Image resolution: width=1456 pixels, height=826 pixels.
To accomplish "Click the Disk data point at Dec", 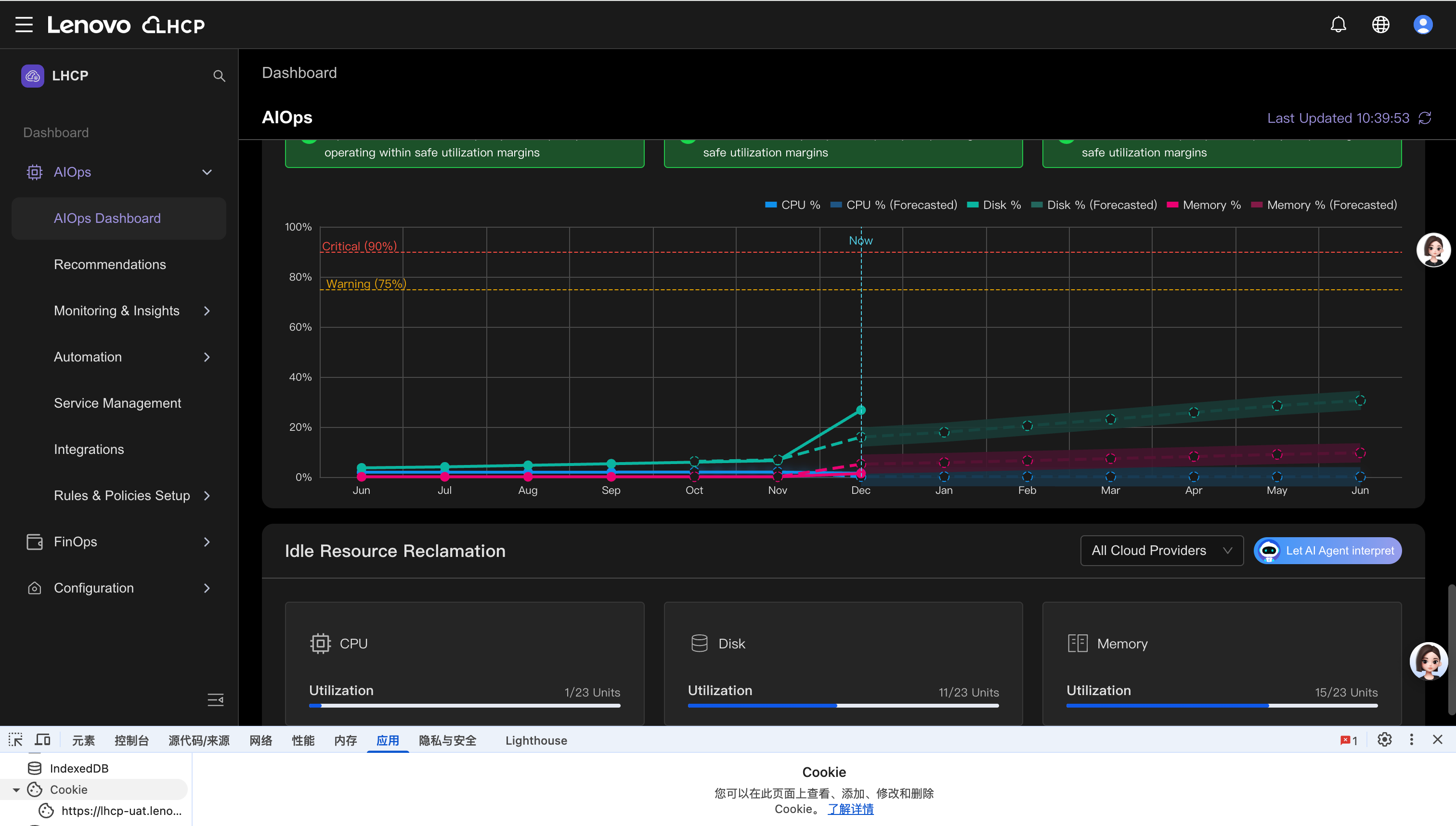I will [x=861, y=410].
